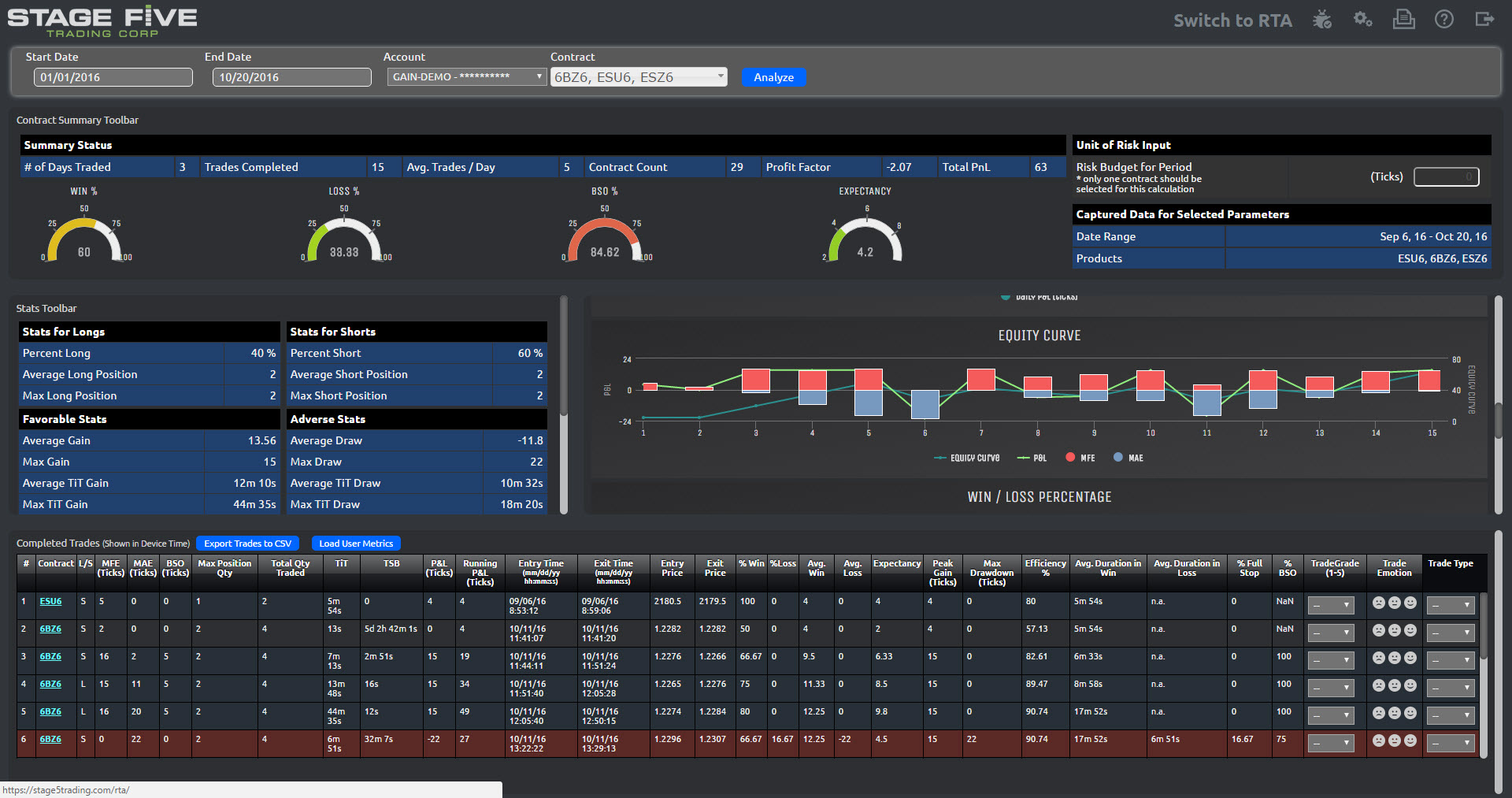The height and width of the screenshot is (798, 1512).
Task: Open the Account dropdown
Action: coord(466,77)
